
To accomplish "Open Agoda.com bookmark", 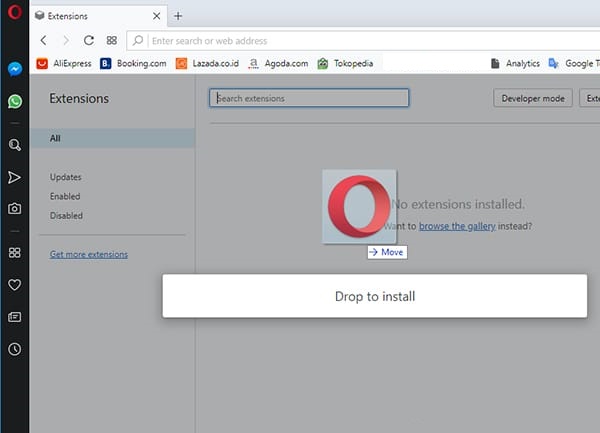I will coord(278,63).
